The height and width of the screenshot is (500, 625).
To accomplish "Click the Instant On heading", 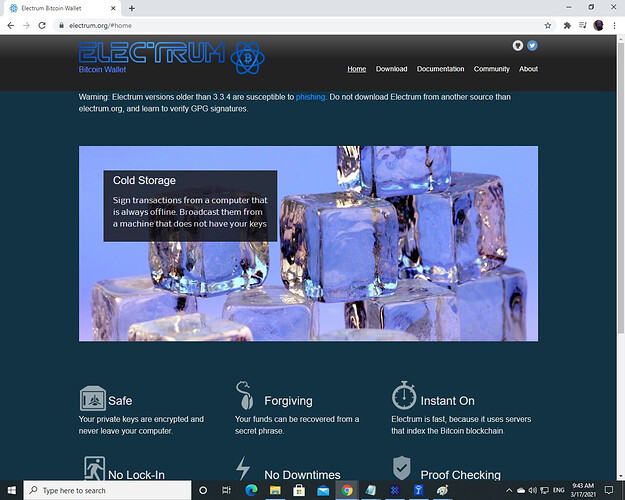I will coord(447,401).
